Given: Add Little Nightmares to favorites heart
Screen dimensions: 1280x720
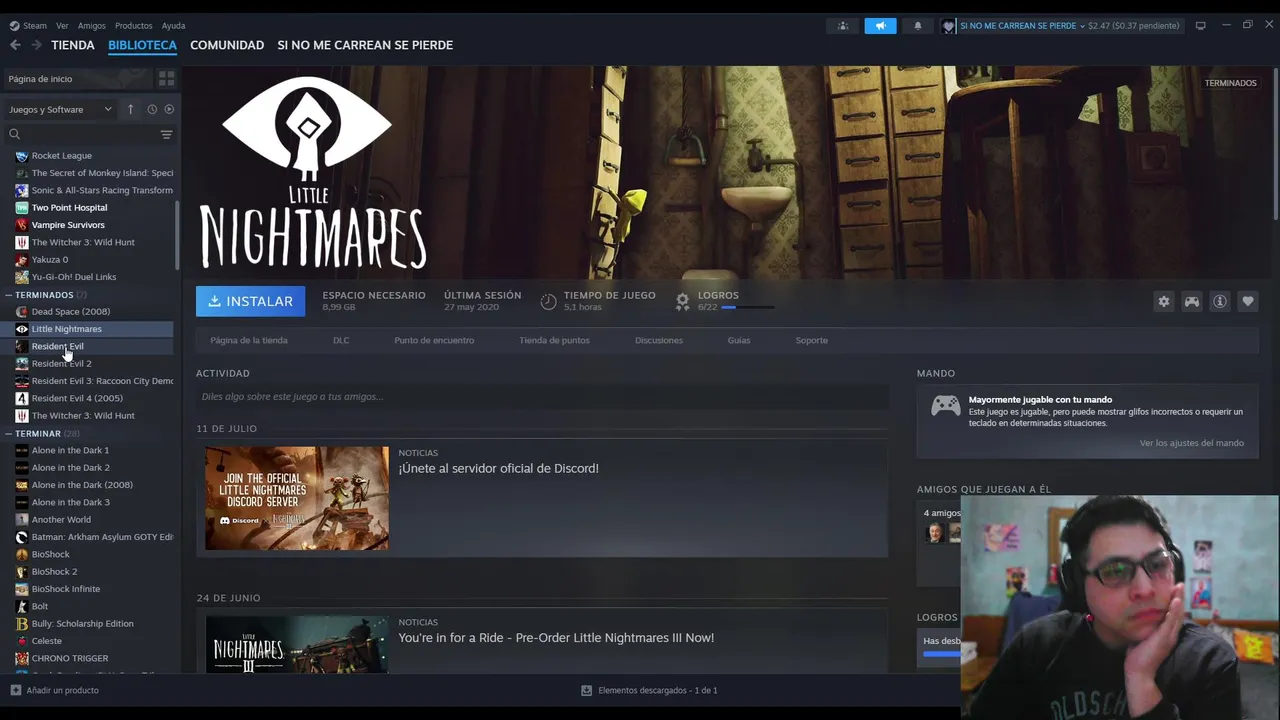Looking at the screenshot, I should tap(1247, 301).
